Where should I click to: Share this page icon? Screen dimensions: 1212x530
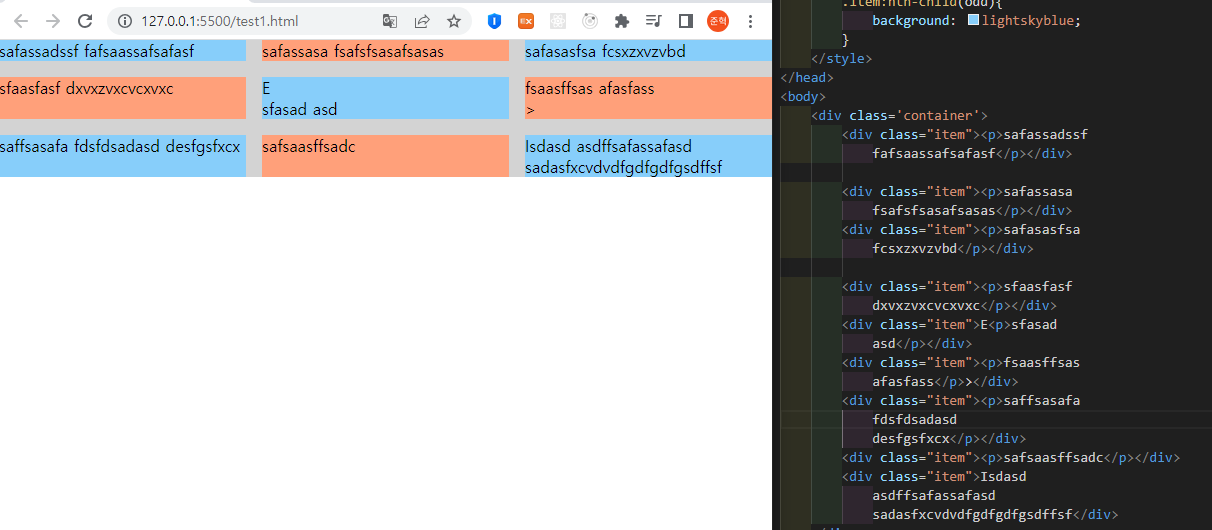click(x=422, y=21)
